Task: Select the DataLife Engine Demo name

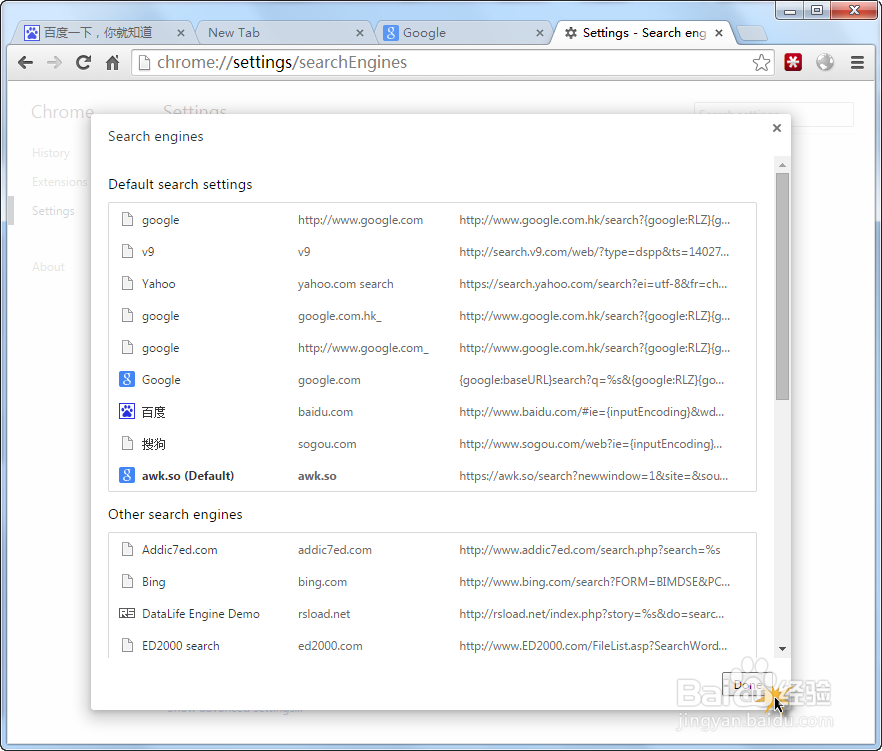Action: click(x=201, y=614)
